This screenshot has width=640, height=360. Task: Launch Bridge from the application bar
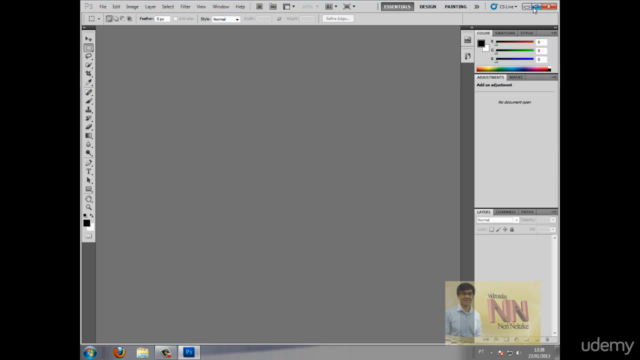click(x=259, y=7)
